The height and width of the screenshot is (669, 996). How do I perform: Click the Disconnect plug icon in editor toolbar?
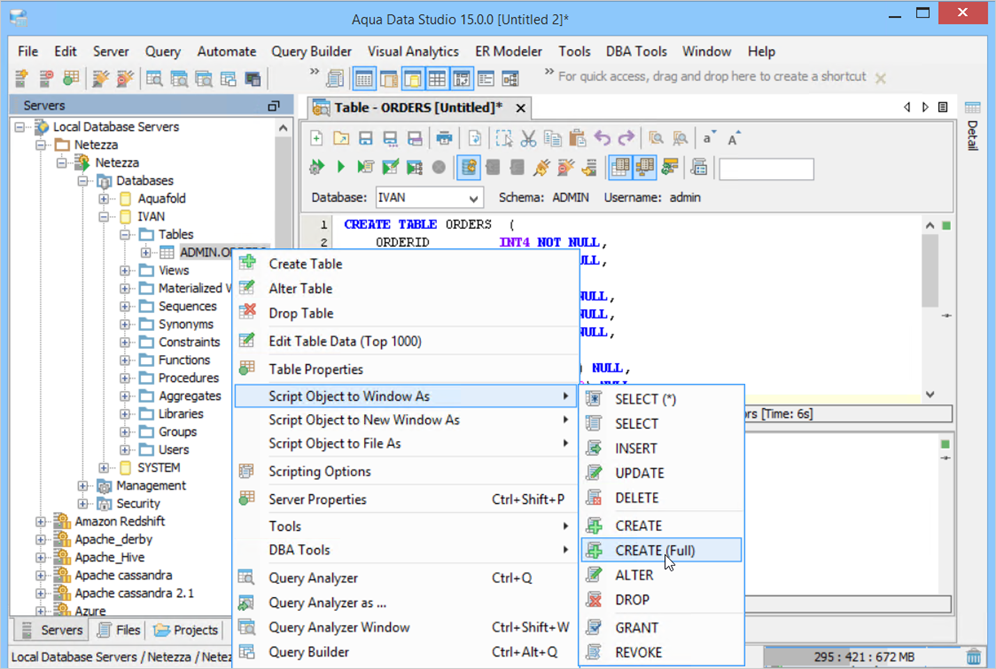[x=565, y=167]
